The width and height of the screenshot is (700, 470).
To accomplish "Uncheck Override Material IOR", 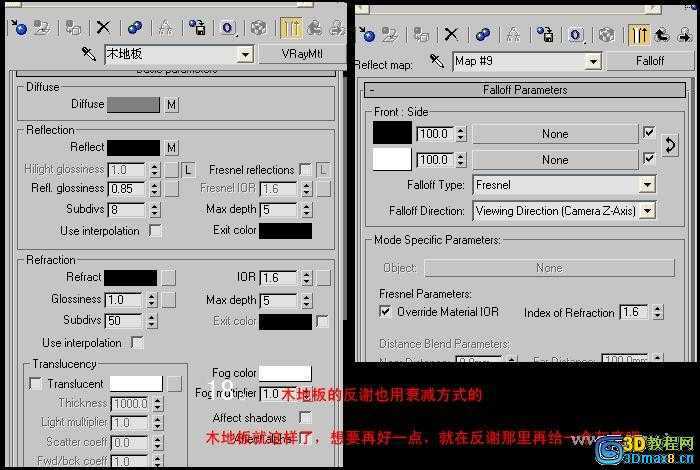I will (x=385, y=311).
